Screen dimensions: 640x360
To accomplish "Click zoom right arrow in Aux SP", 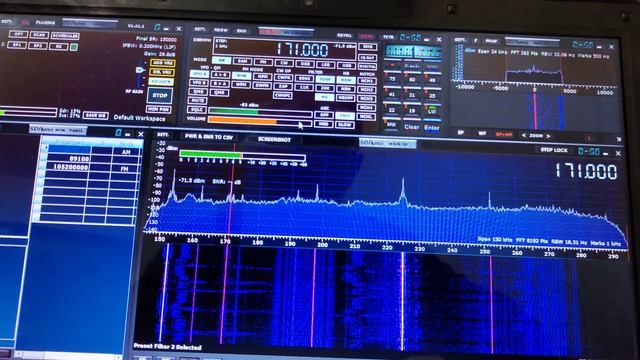I will click(548, 136).
